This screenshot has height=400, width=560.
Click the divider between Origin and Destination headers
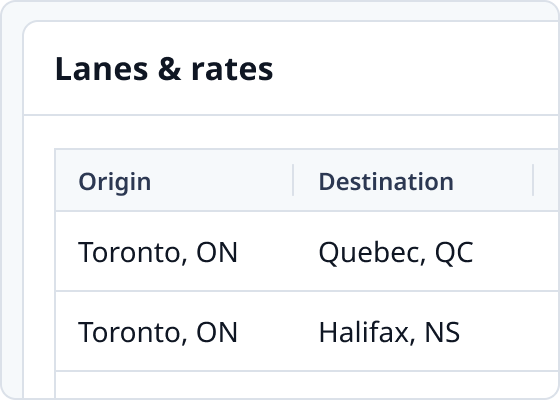click(293, 180)
